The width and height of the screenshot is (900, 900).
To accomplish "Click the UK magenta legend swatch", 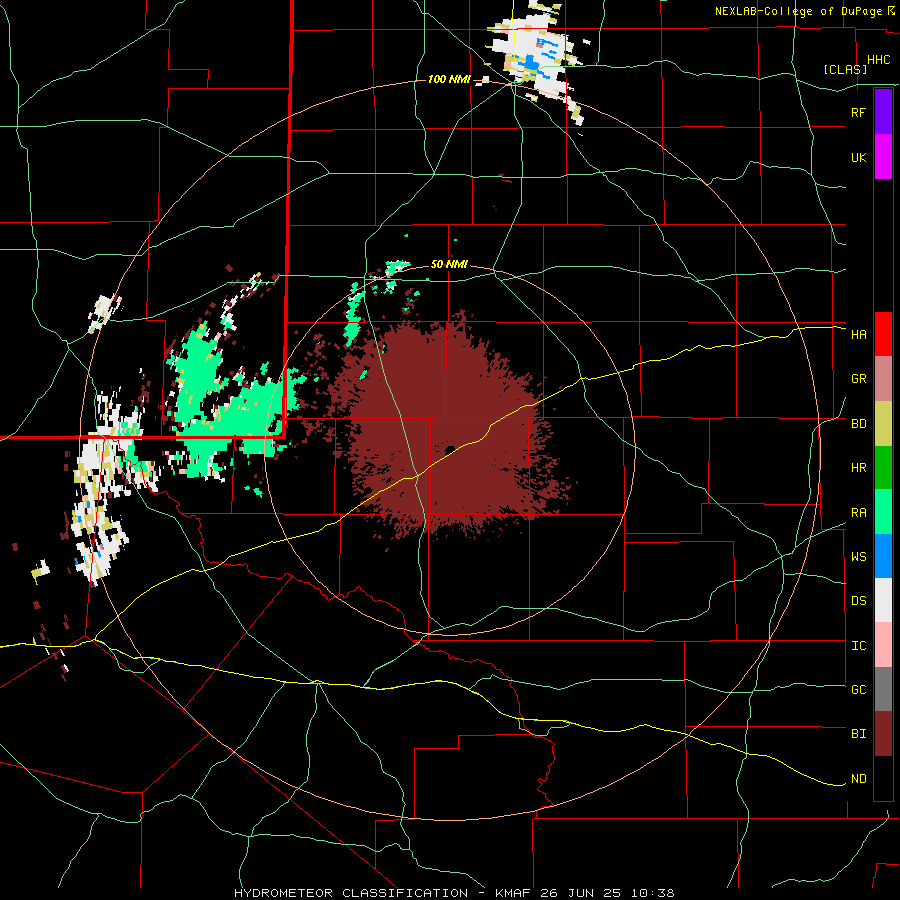I will [883, 157].
